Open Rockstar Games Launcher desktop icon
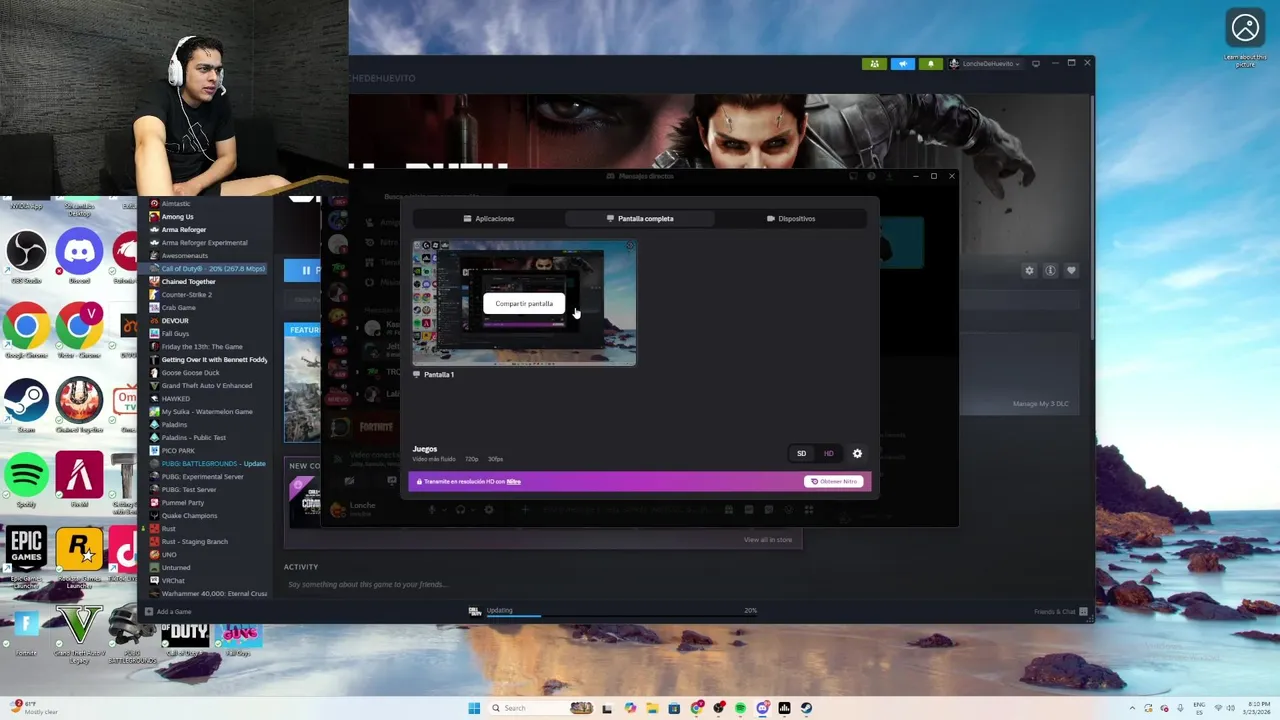 (x=79, y=556)
